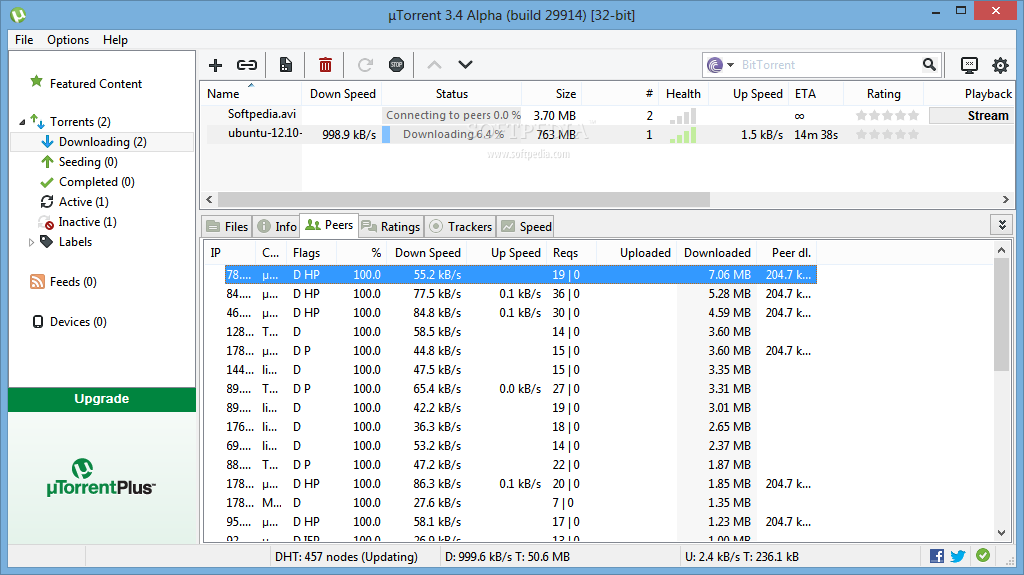Select Completed (0) category
This screenshot has height=575, width=1024.
[x=97, y=182]
